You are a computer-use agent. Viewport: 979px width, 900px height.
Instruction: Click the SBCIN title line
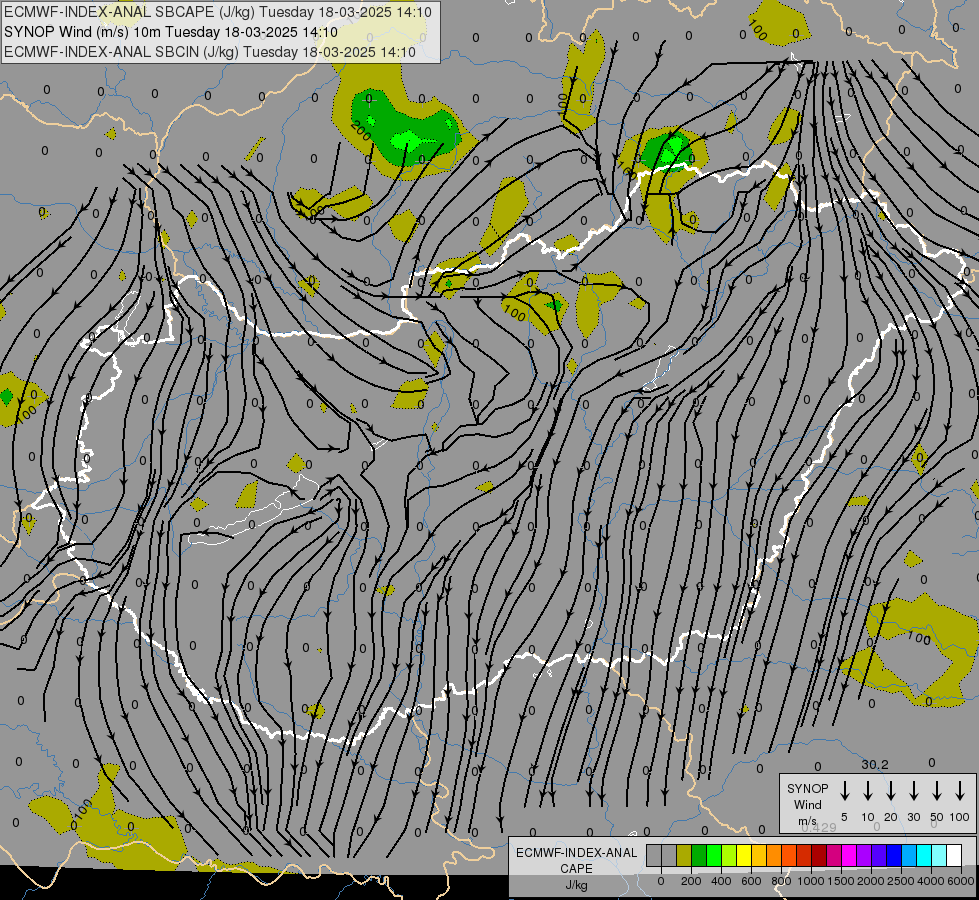point(210,52)
